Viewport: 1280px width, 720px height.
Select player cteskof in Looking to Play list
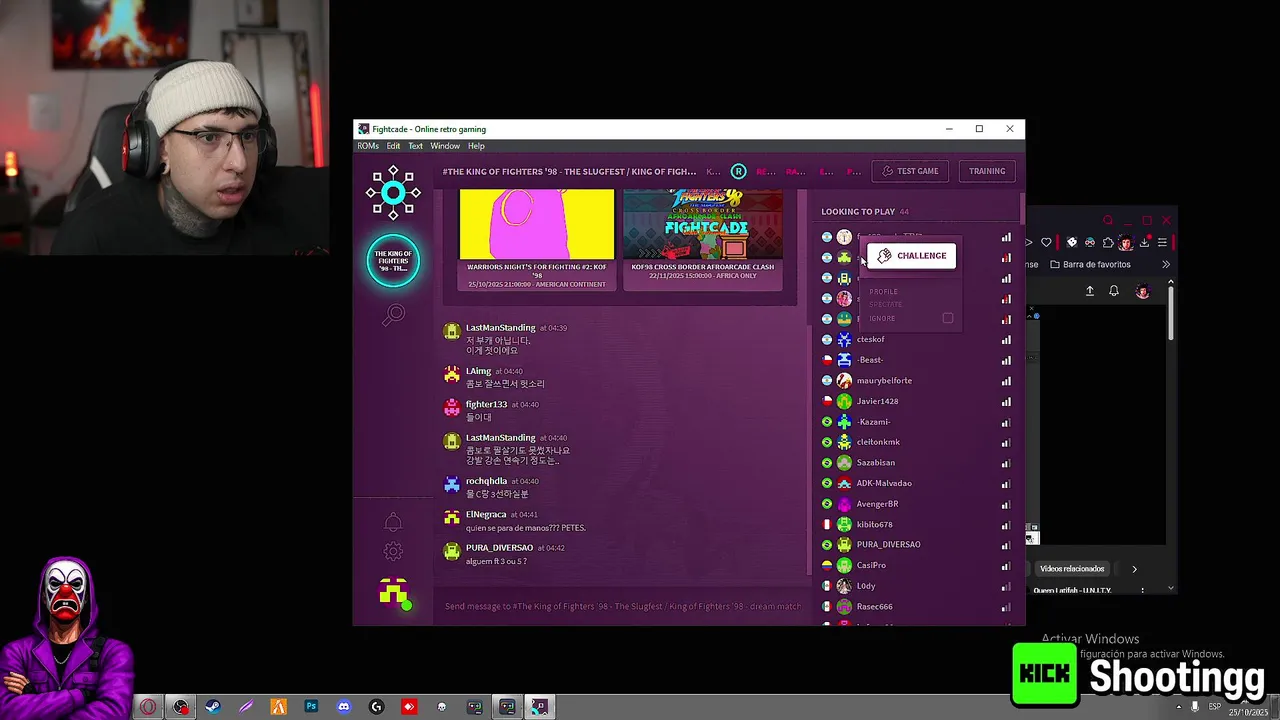870,339
